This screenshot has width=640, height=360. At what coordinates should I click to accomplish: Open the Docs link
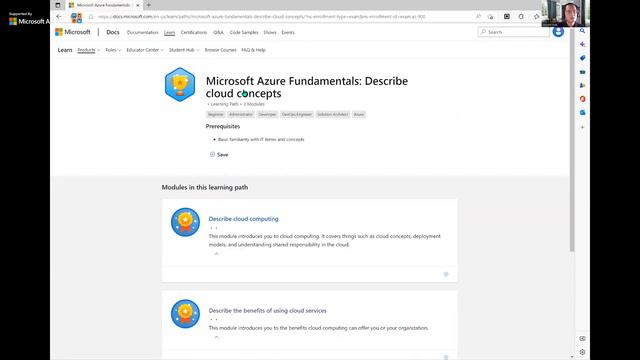(x=113, y=32)
